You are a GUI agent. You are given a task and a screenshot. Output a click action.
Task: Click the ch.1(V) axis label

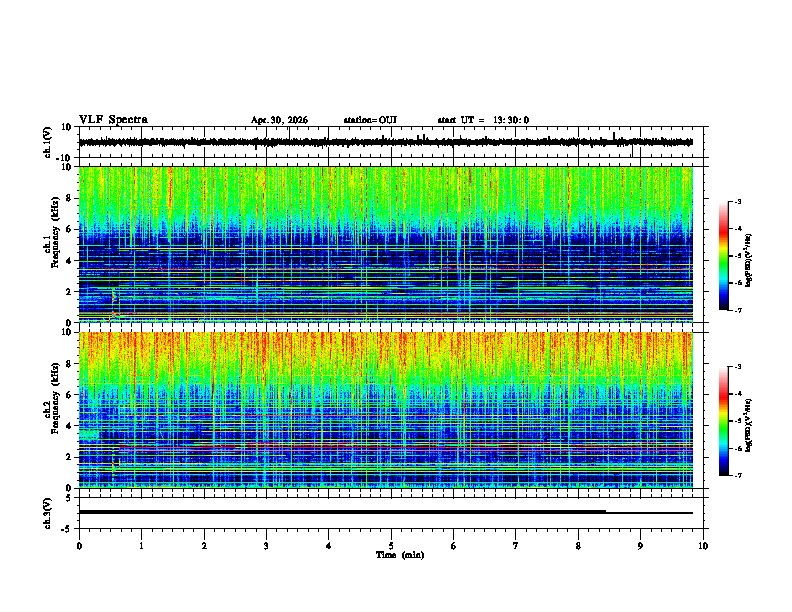[x=48, y=142]
